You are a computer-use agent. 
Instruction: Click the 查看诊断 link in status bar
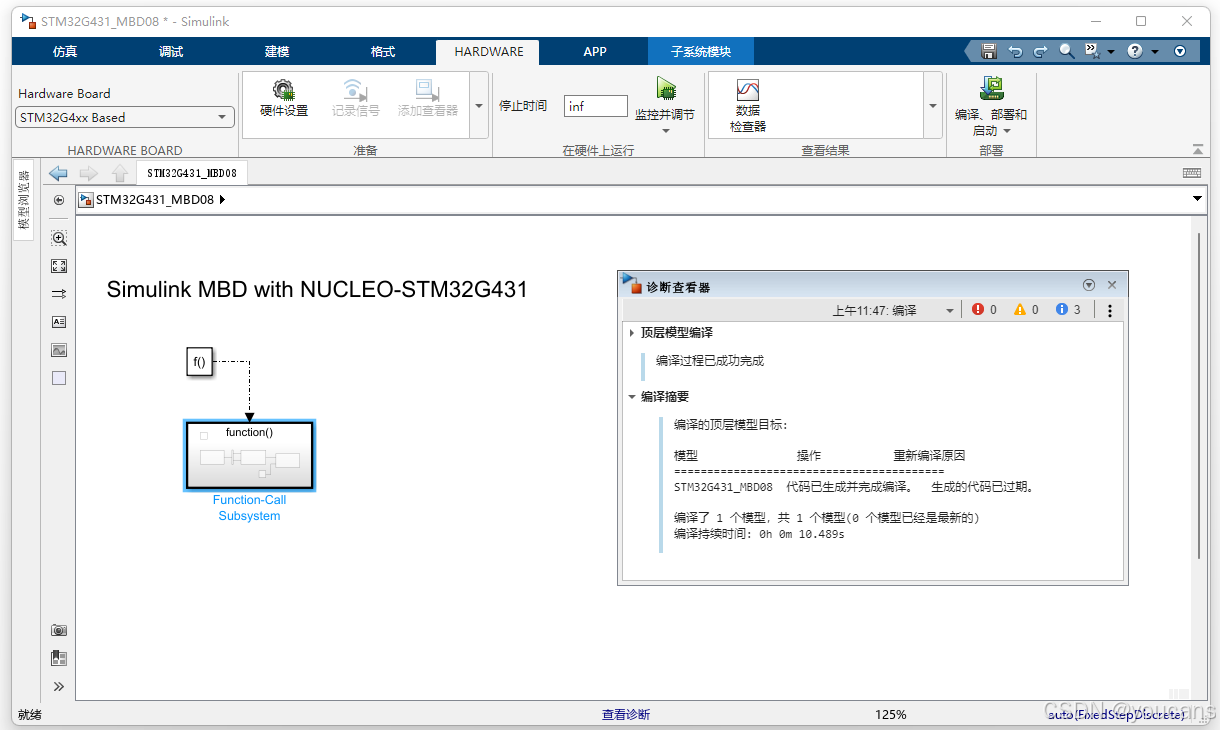tap(626, 715)
